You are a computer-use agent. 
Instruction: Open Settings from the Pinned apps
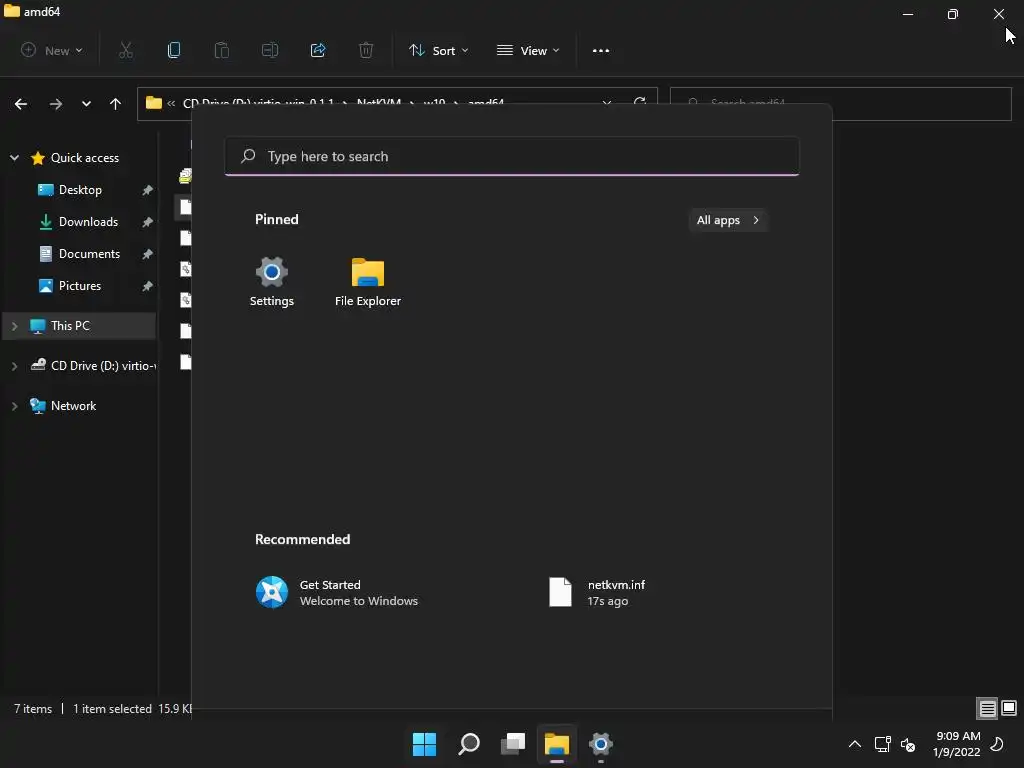pyautogui.click(x=272, y=281)
